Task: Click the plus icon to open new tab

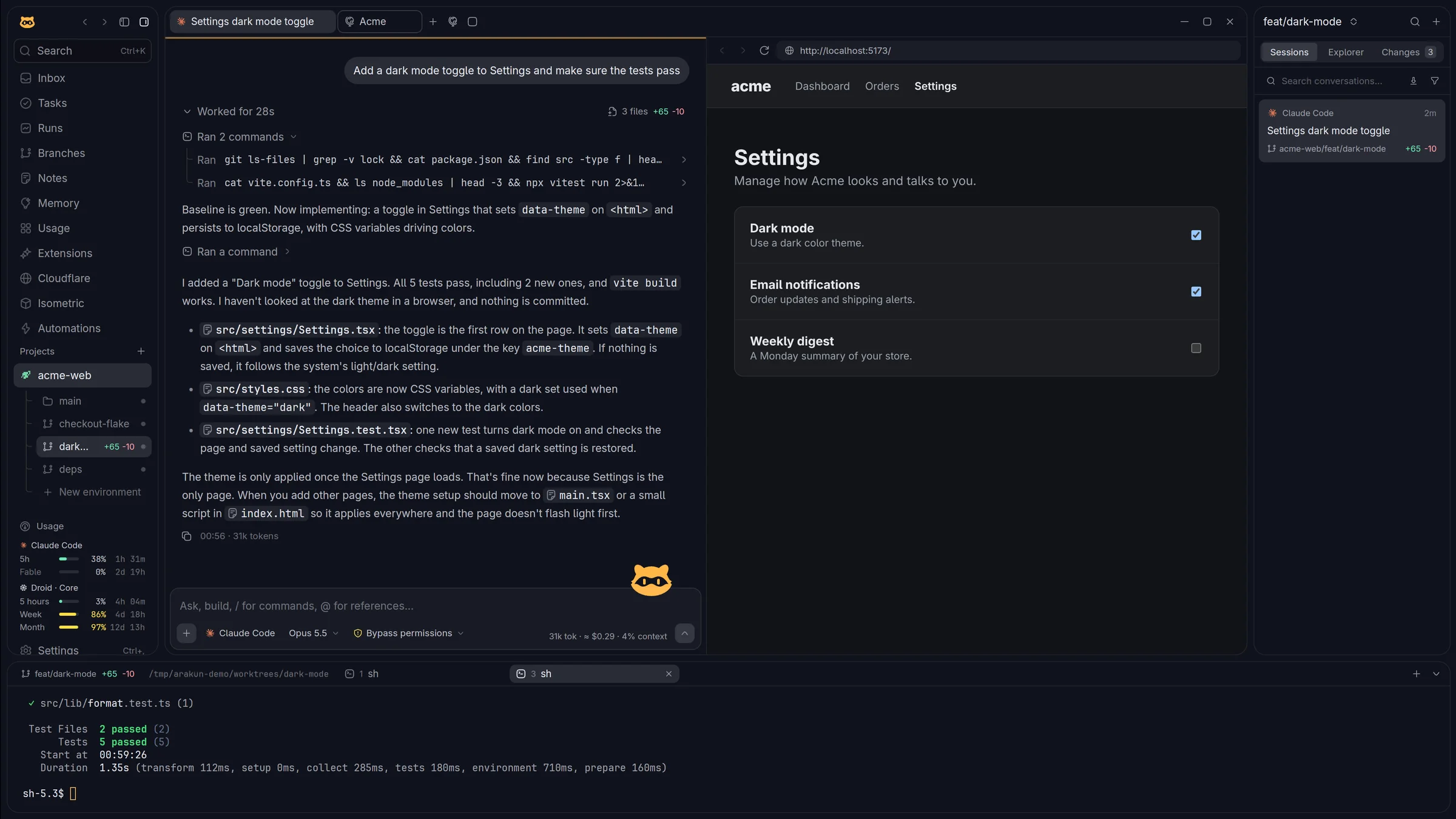Action: point(433,22)
